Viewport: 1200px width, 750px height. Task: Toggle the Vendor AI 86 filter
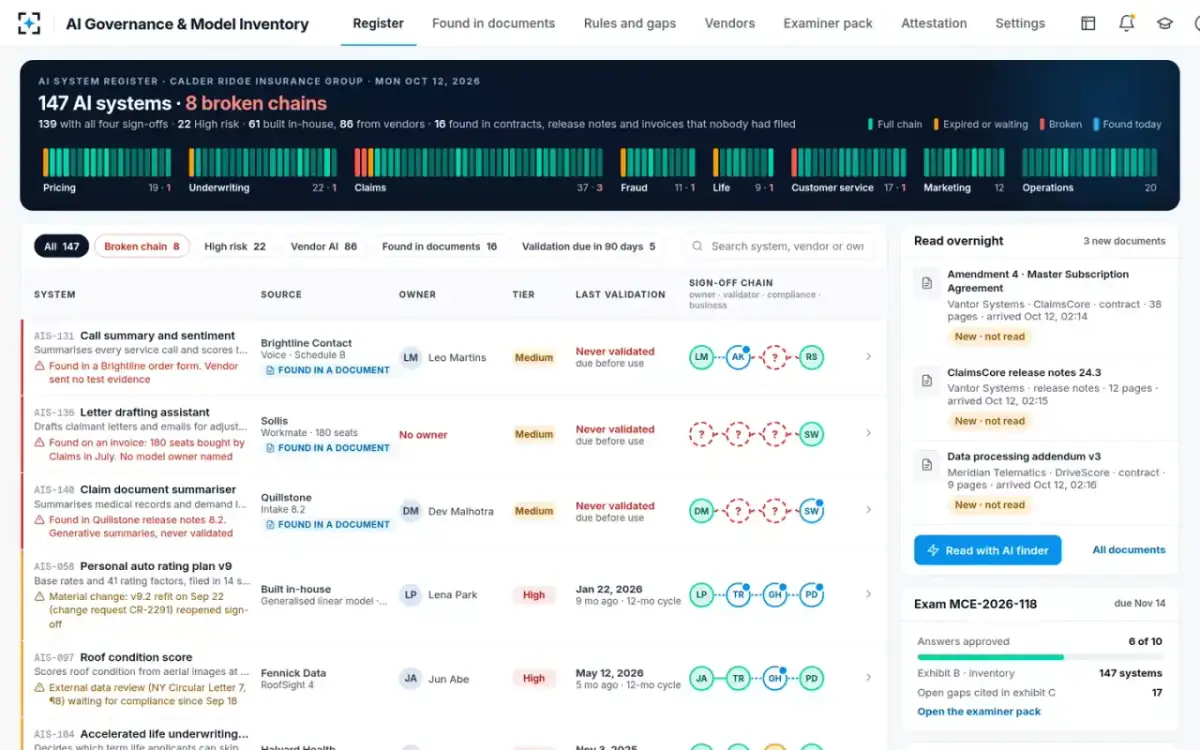coord(324,246)
